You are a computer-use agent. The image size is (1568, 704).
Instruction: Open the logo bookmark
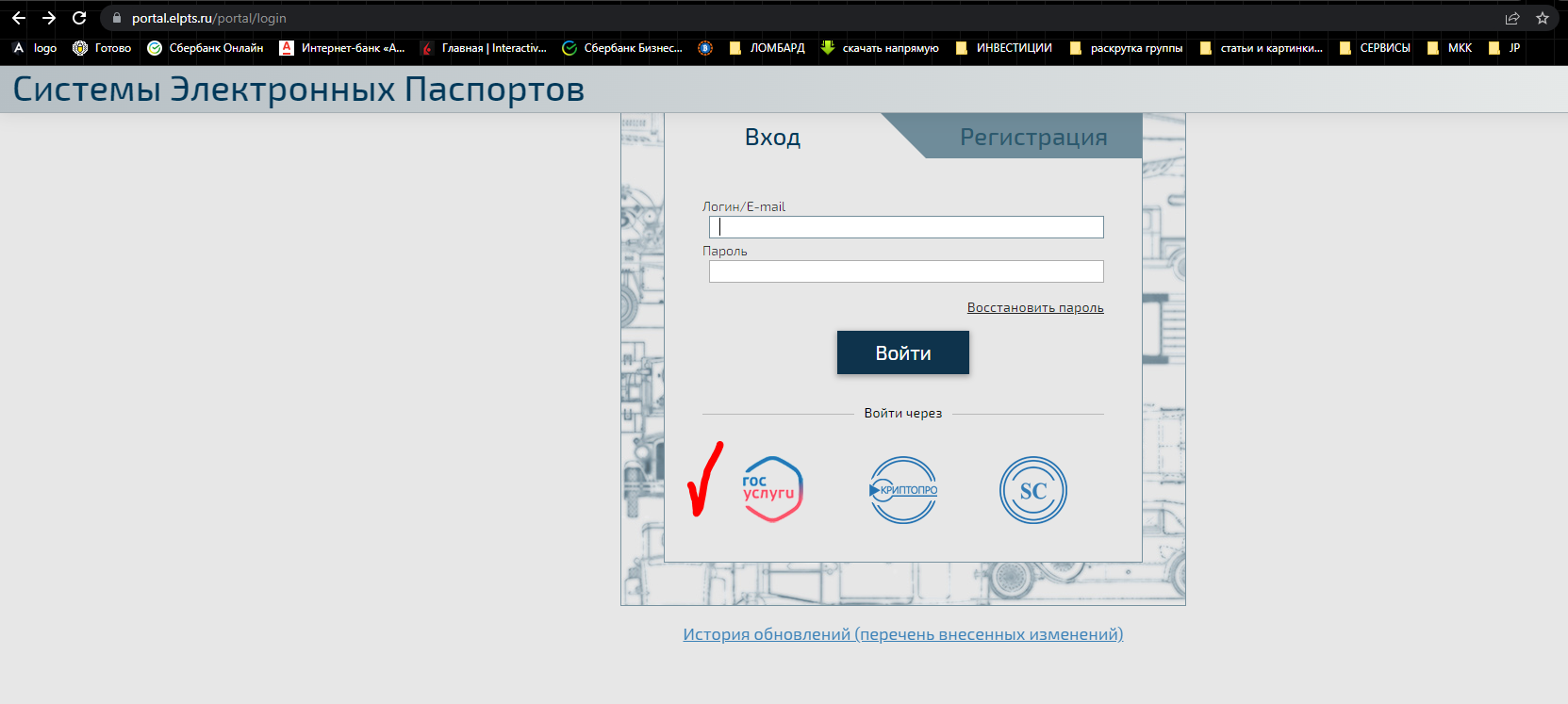(x=35, y=48)
